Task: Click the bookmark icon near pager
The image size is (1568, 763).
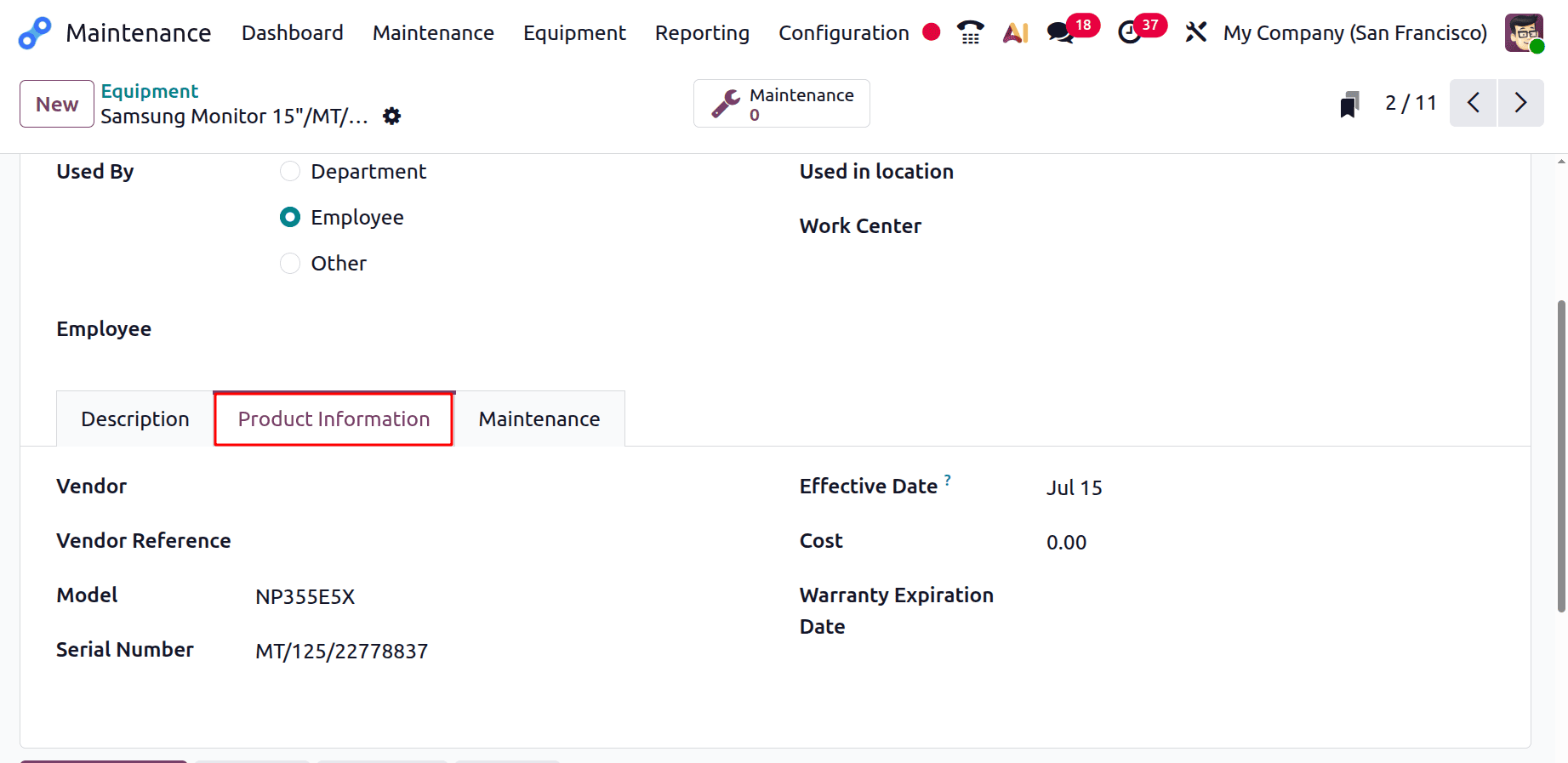Action: (1349, 104)
